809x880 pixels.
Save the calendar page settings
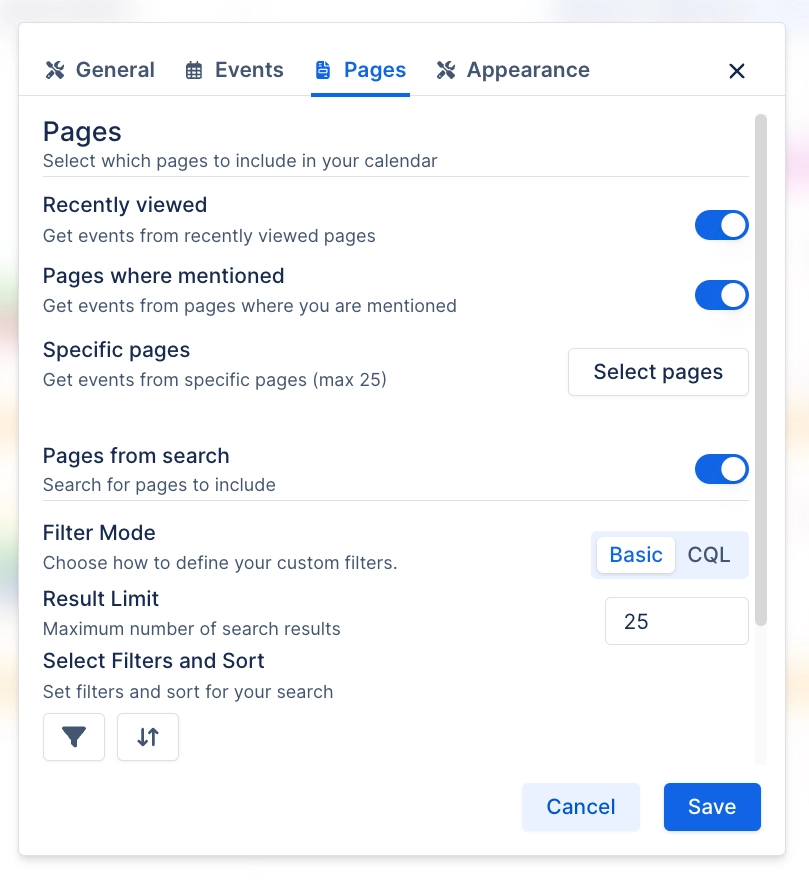712,807
